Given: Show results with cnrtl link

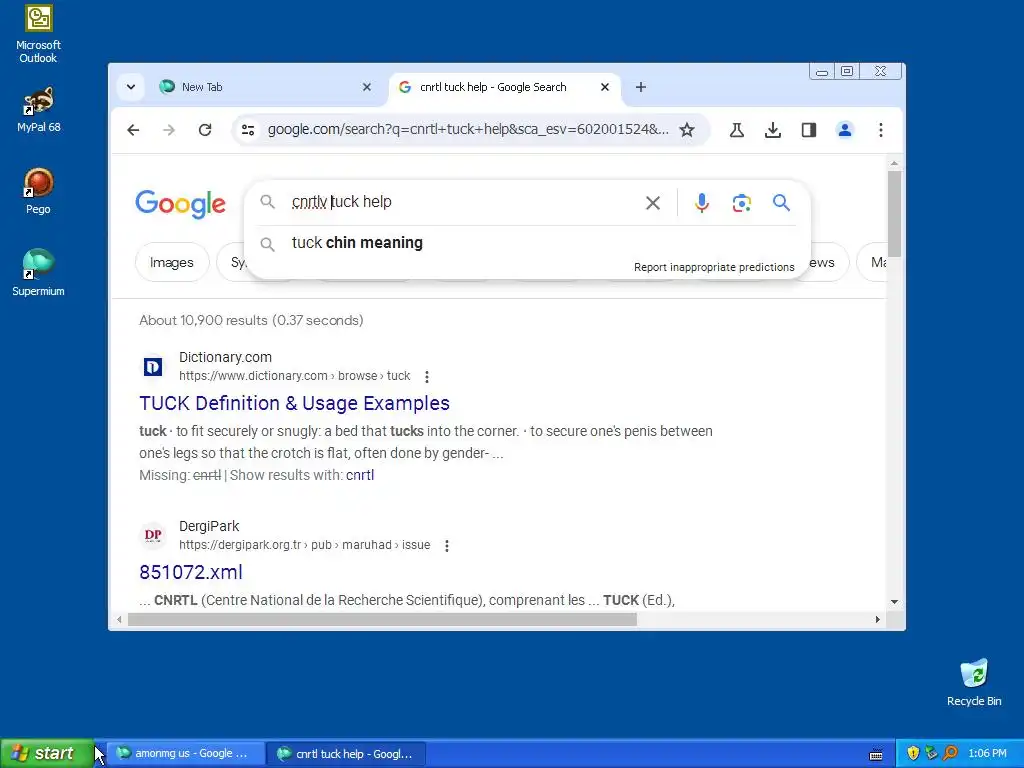Looking at the screenshot, I should click(x=360, y=475).
